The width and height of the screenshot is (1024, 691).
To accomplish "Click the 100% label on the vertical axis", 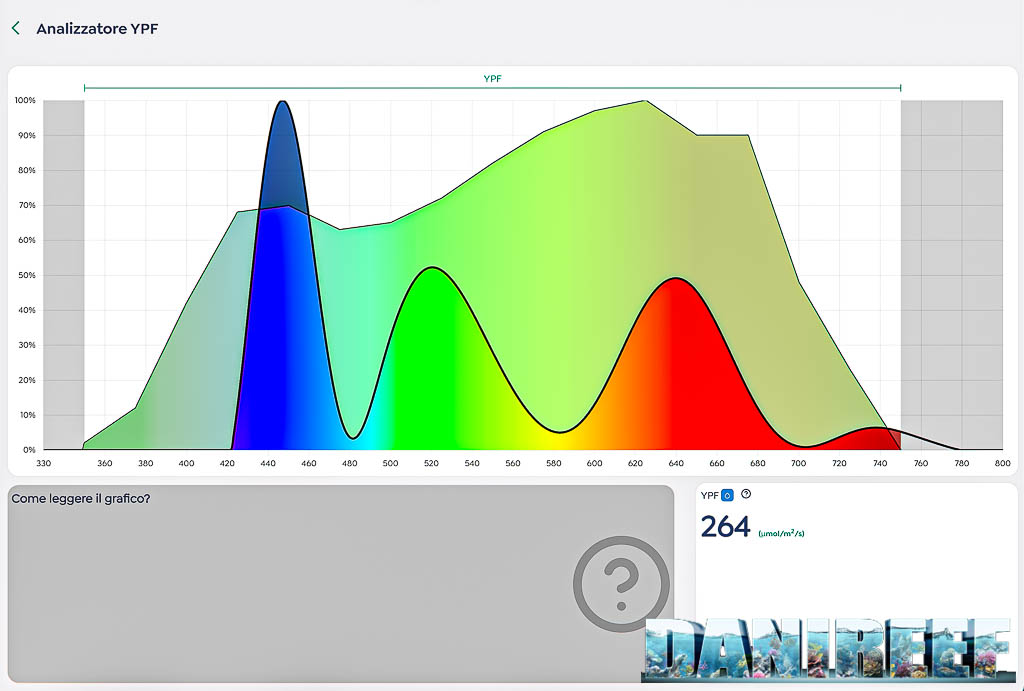I will point(25,101).
